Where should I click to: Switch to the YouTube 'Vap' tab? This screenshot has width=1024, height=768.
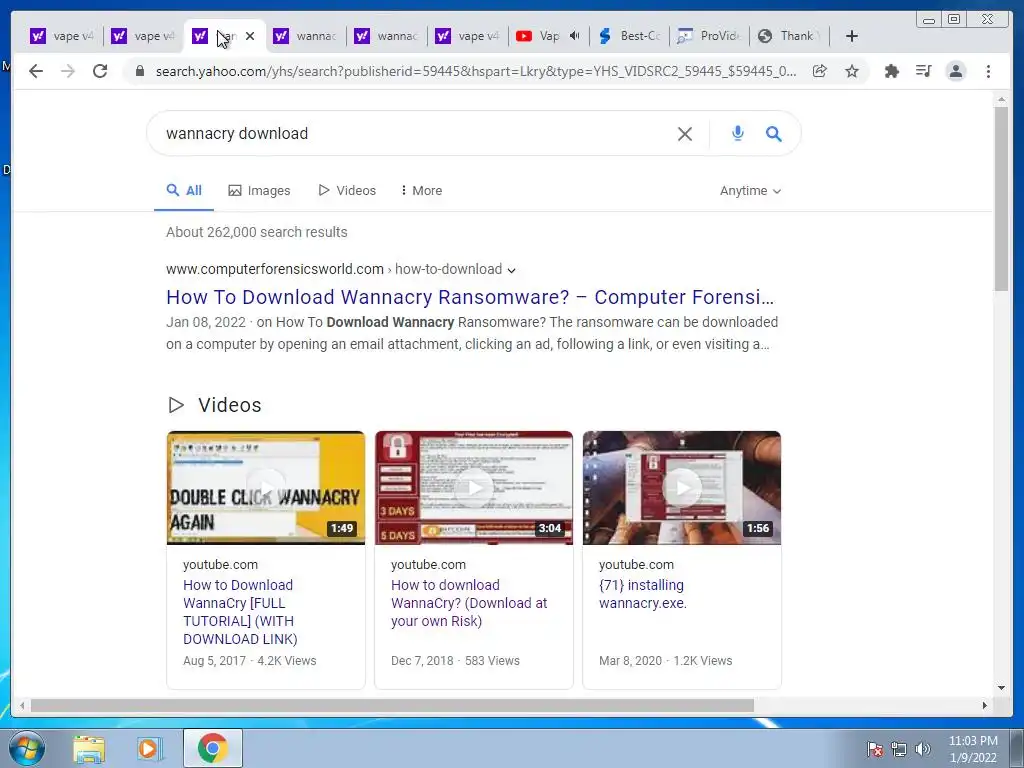click(x=539, y=36)
